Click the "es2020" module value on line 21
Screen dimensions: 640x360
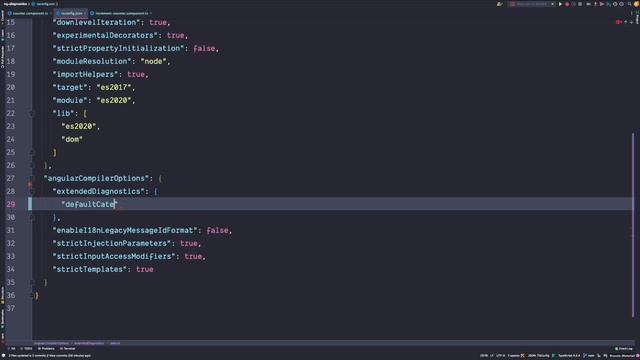click(114, 100)
